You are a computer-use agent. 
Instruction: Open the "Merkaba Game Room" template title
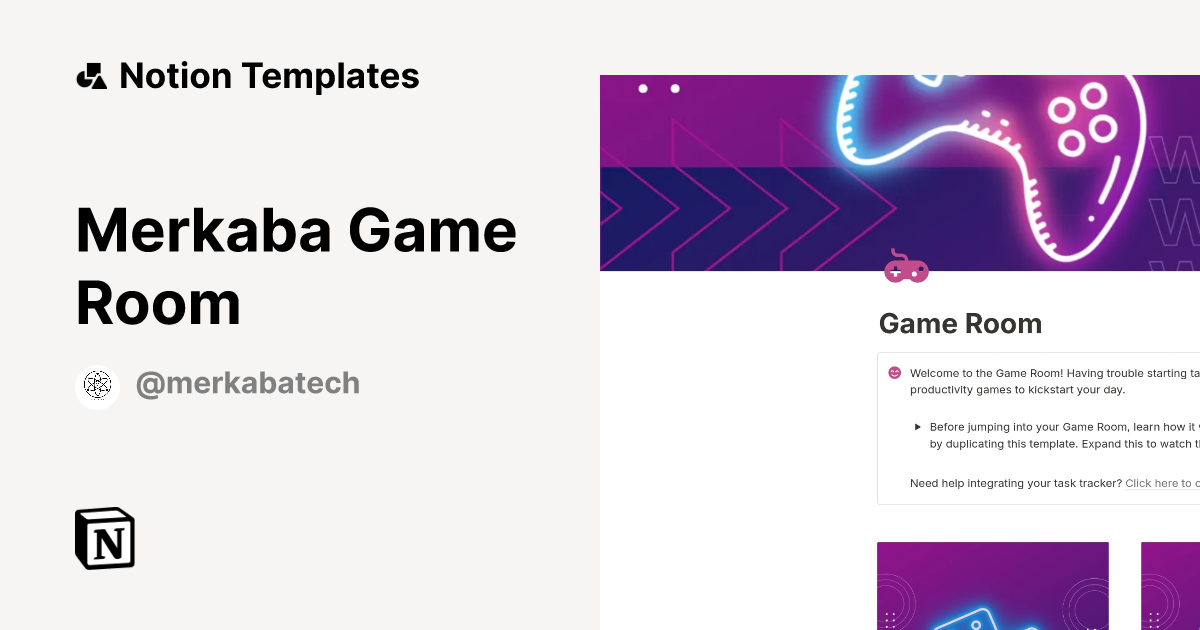point(296,265)
